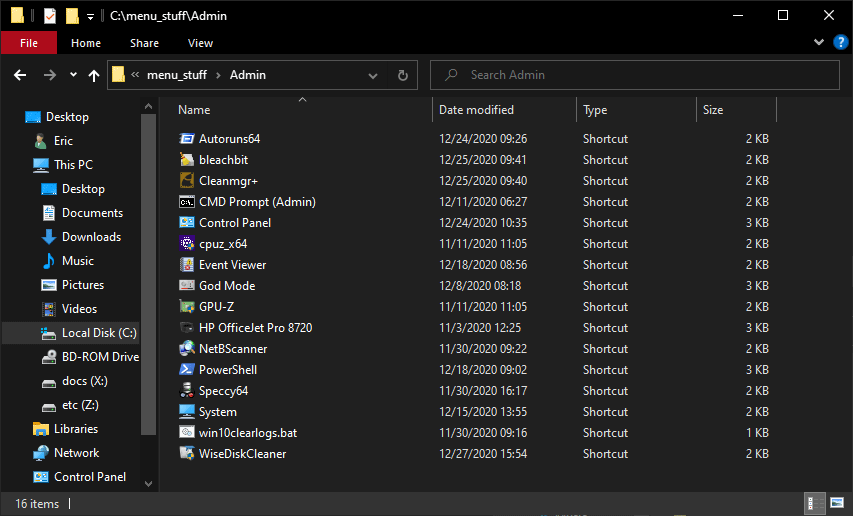Select the bleachbit shortcut icon

(x=187, y=160)
